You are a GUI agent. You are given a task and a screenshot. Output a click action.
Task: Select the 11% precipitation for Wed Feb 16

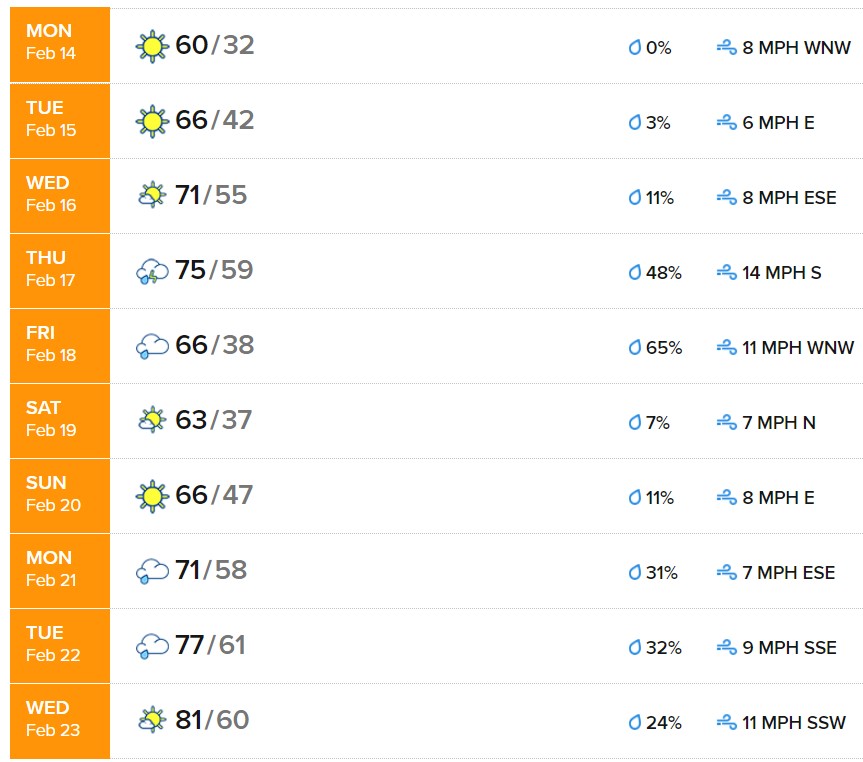pyautogui.click(x=660, y=198)
